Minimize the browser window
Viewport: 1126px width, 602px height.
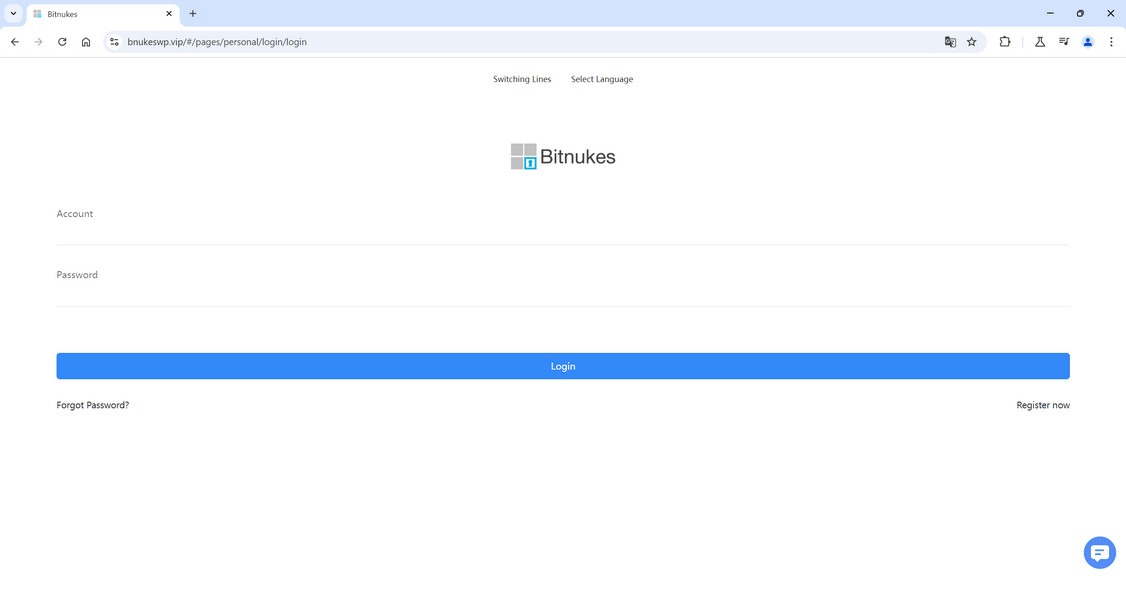[1050, 14]
